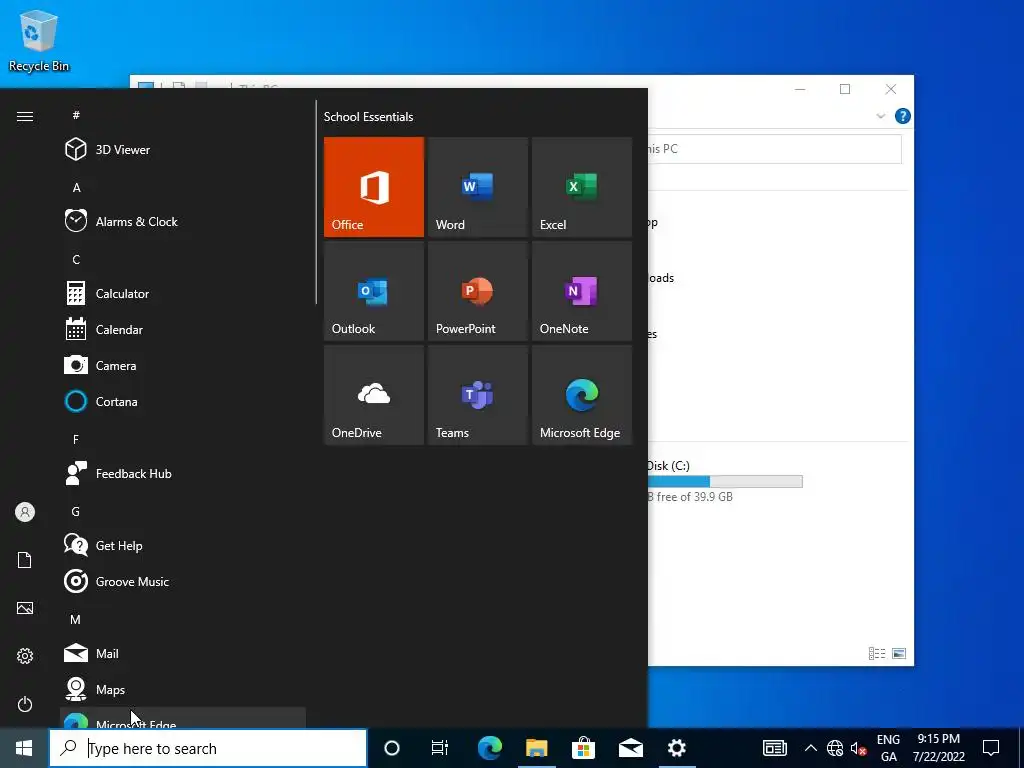
Task: Jump to letter A in app list
Action: tap(76, 187)
